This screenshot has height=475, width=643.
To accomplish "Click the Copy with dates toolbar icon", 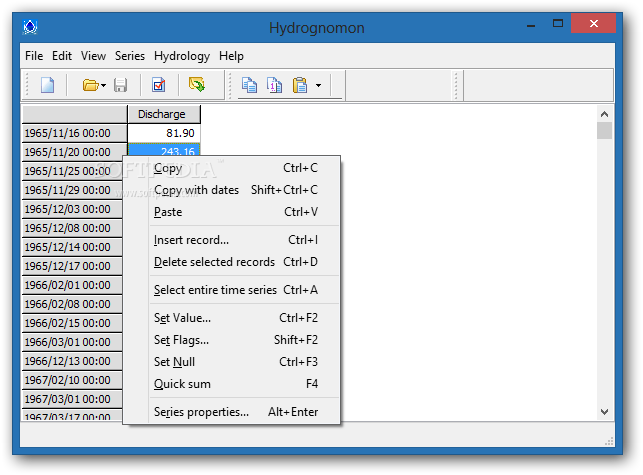I will (x=274, y=85).
